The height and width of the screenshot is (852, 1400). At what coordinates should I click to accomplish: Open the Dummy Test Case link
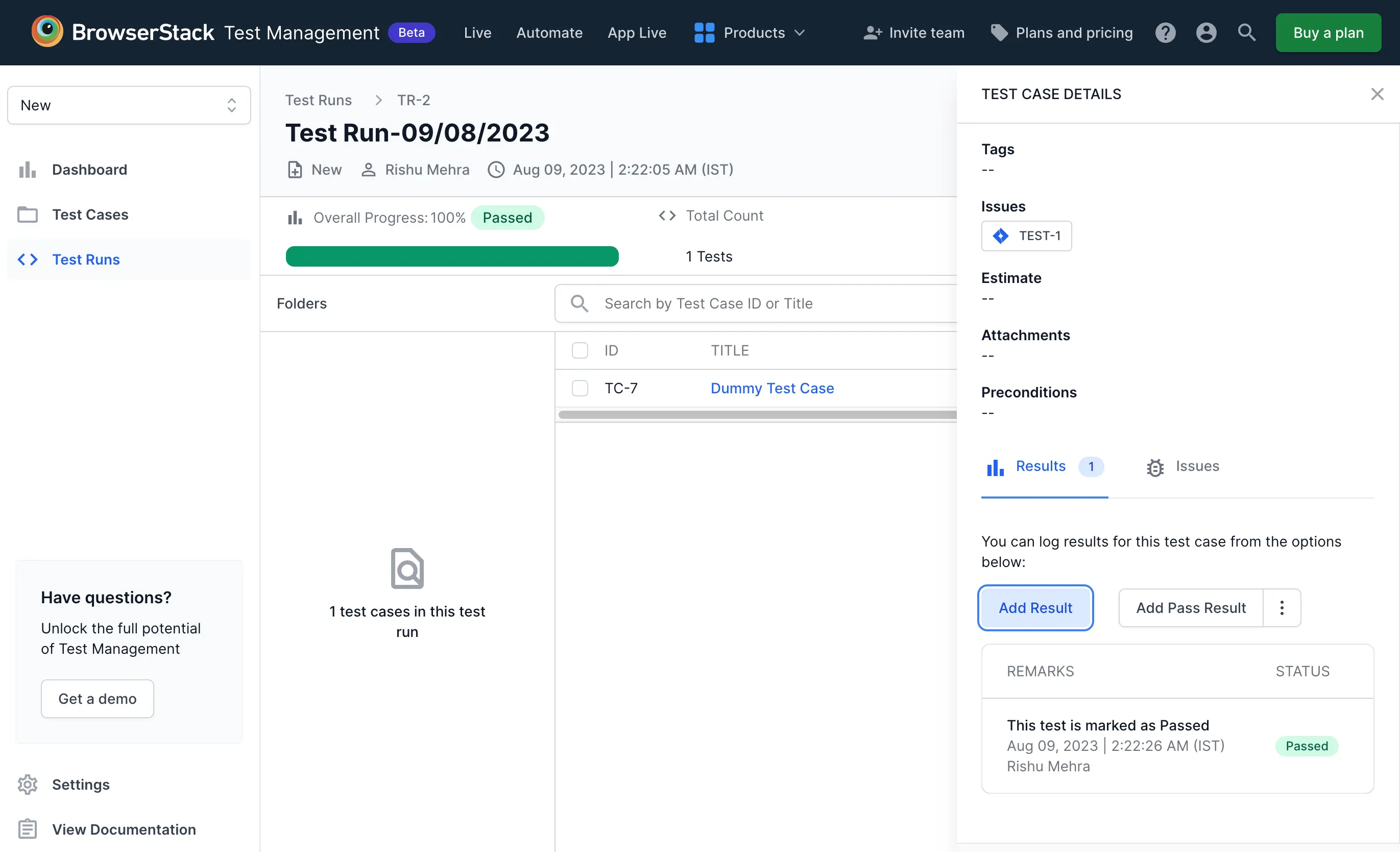(x=771, y=388)
